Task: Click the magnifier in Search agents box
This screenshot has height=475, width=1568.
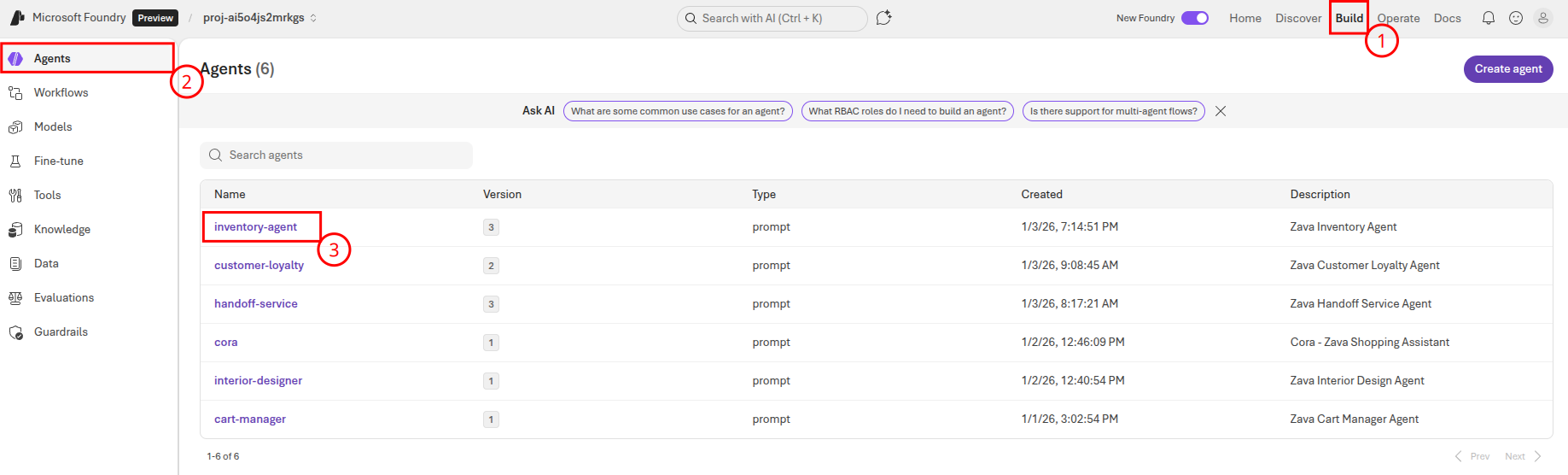Action: 216,155
